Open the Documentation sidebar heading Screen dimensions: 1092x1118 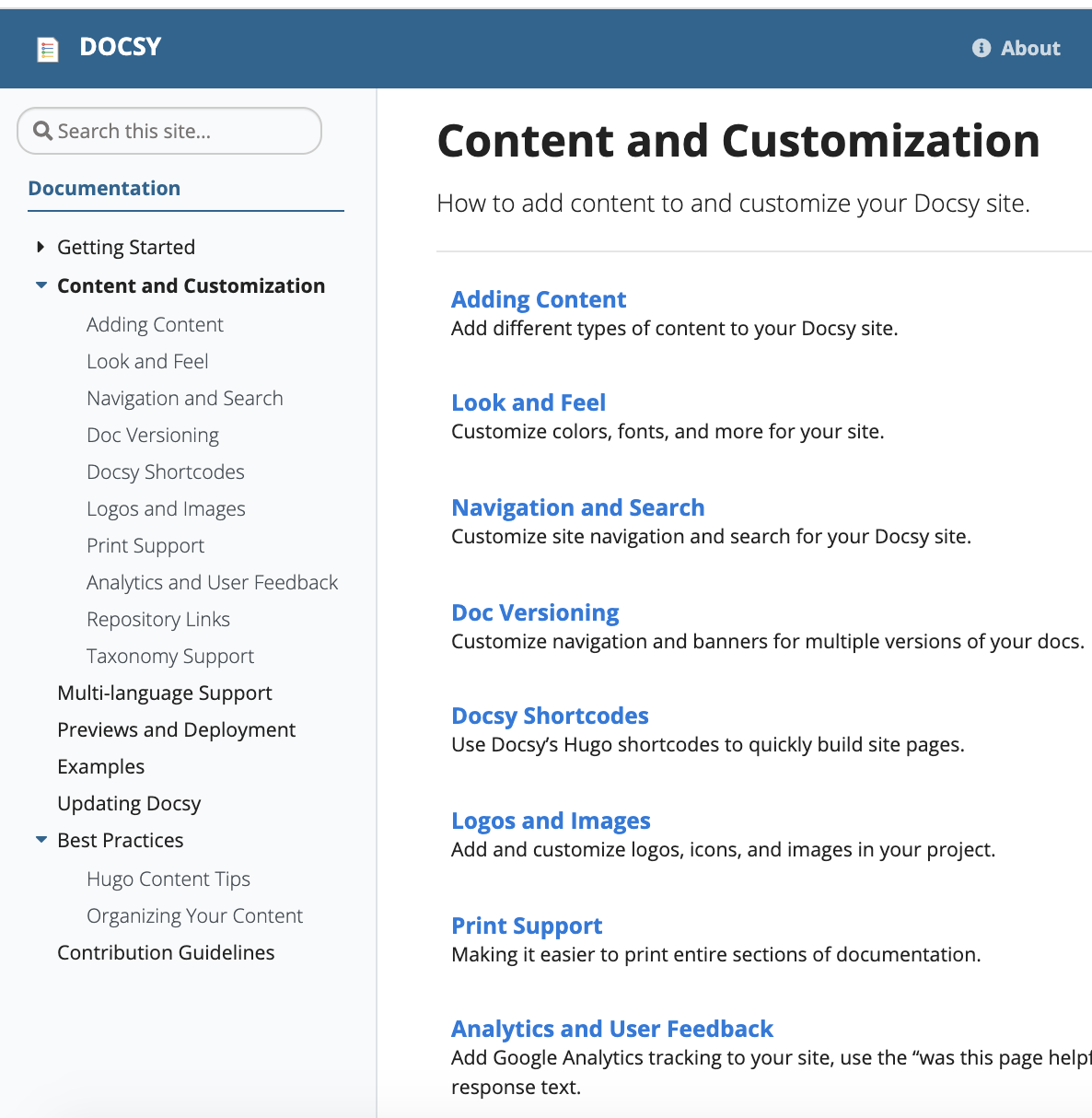[104, 188]
